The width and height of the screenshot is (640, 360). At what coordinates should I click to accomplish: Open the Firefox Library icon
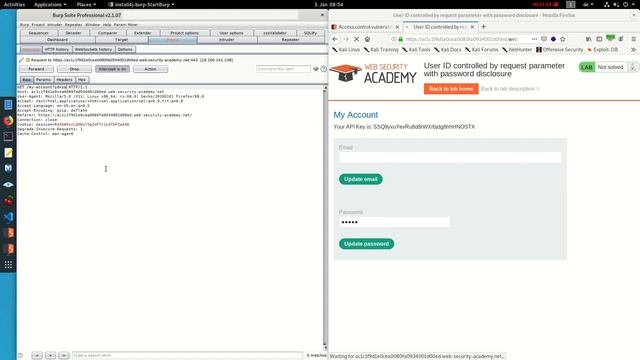589,39
